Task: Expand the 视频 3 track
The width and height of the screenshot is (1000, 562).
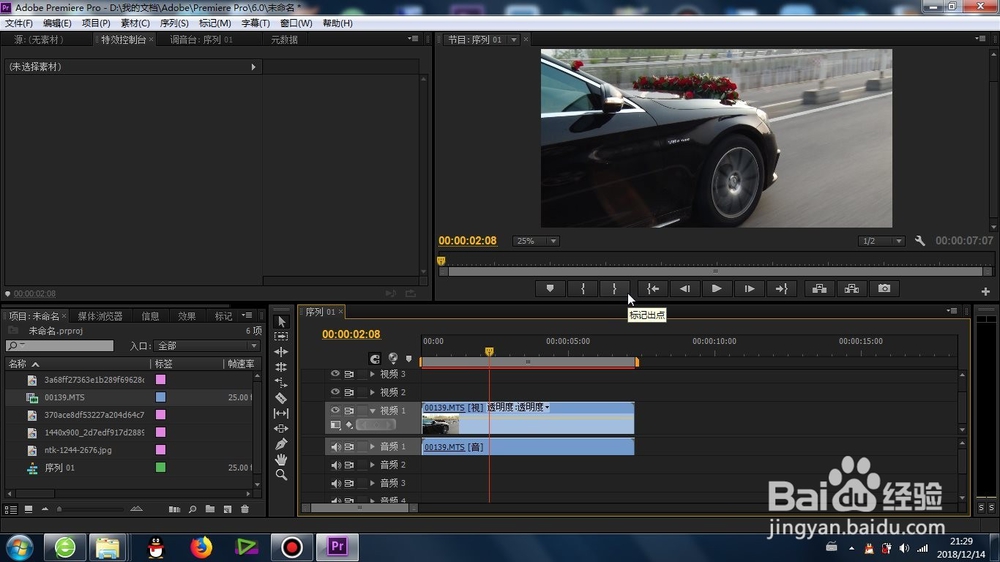Action: pos(372,374)
